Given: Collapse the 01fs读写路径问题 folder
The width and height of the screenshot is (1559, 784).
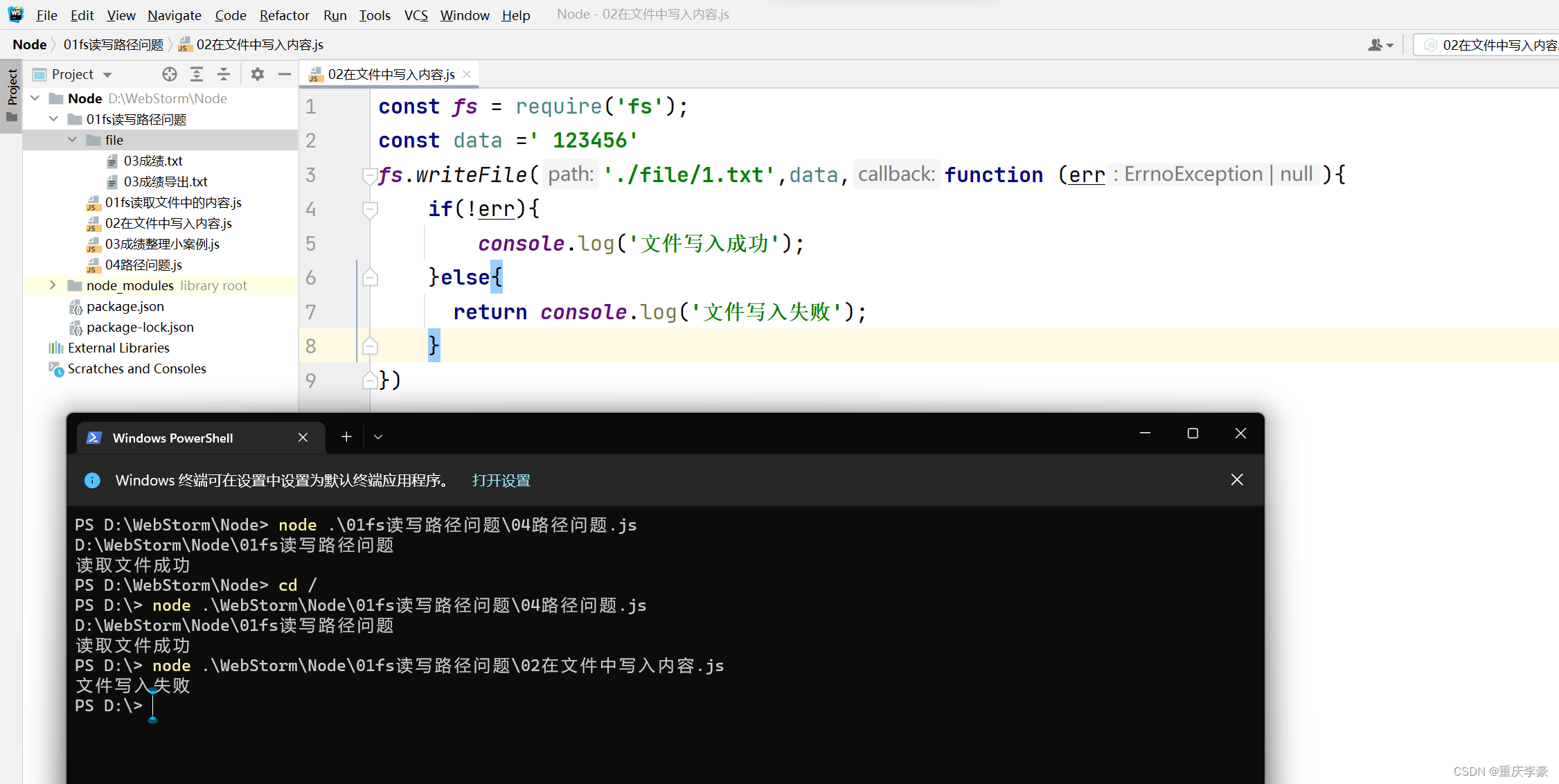Looking at the screenshot, I should [54, 119].
